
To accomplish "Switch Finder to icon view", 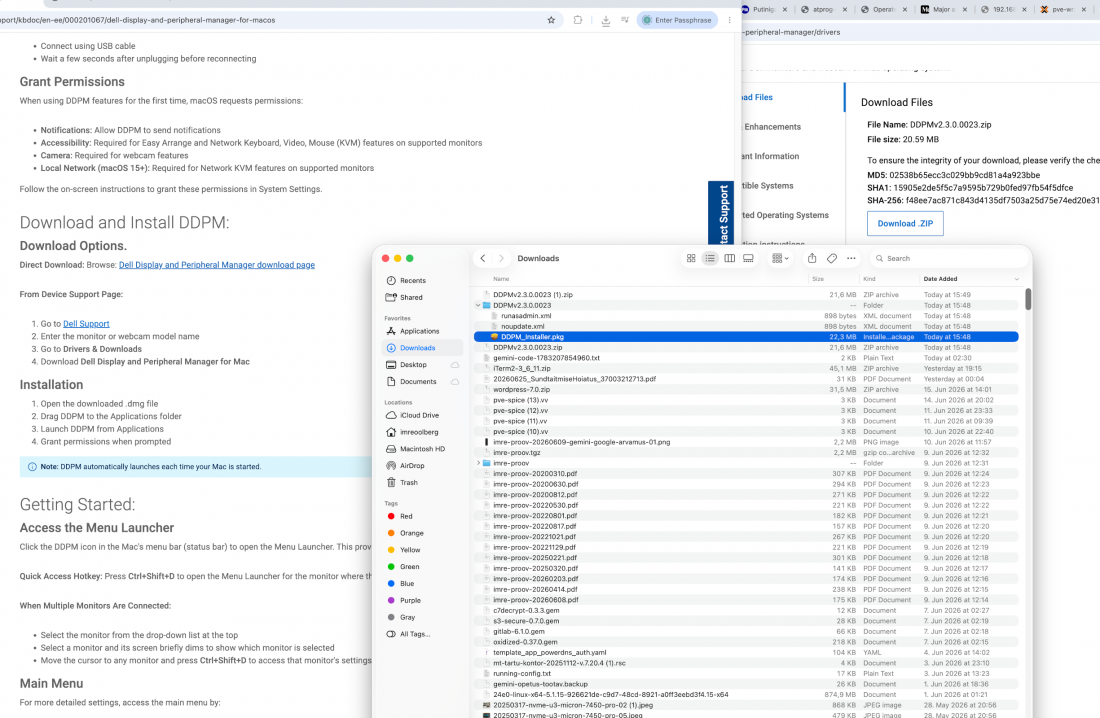I will pyautogui.click(x=691, y=258).
